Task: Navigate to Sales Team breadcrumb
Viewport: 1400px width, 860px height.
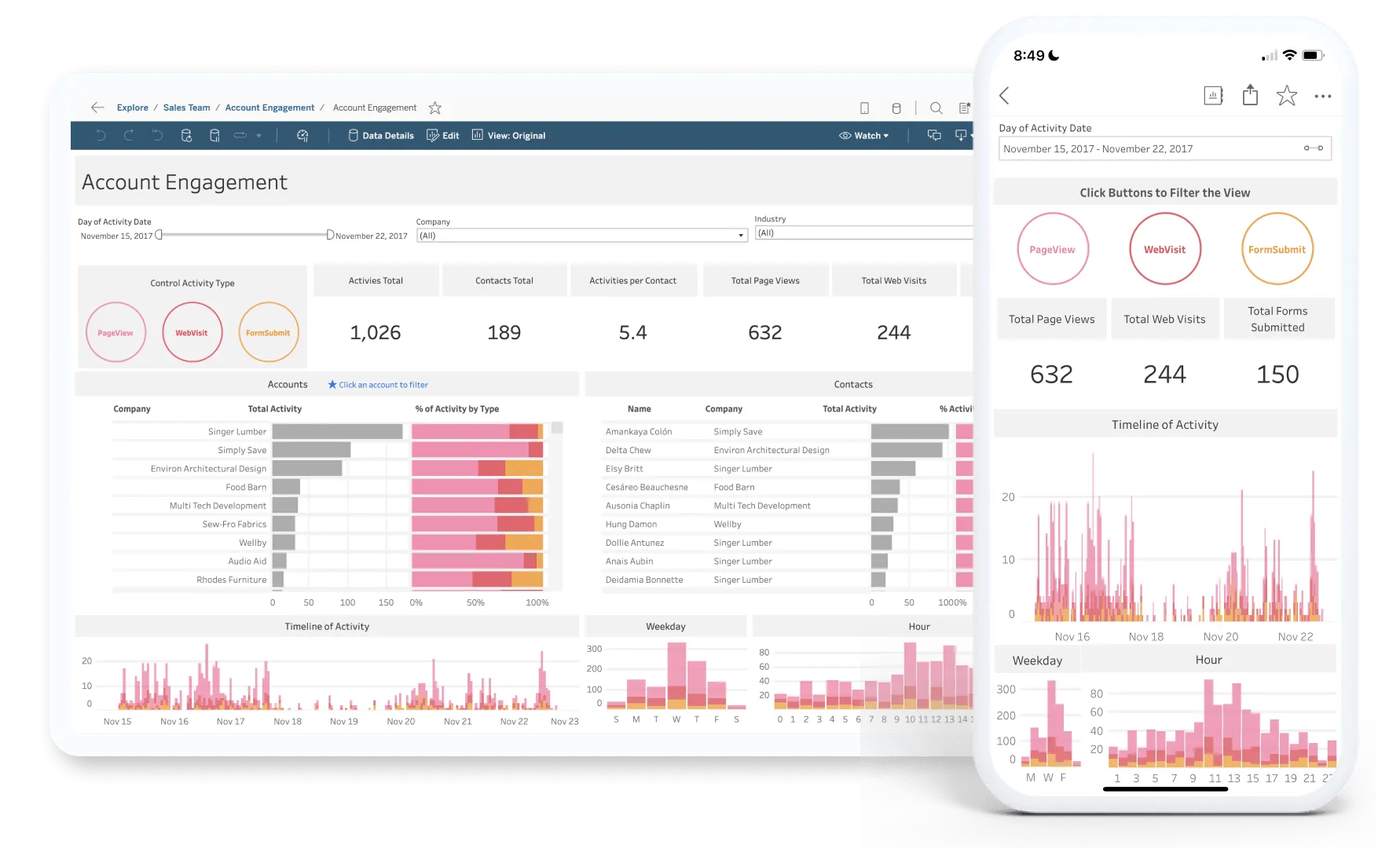Action: tap(186, 108)
